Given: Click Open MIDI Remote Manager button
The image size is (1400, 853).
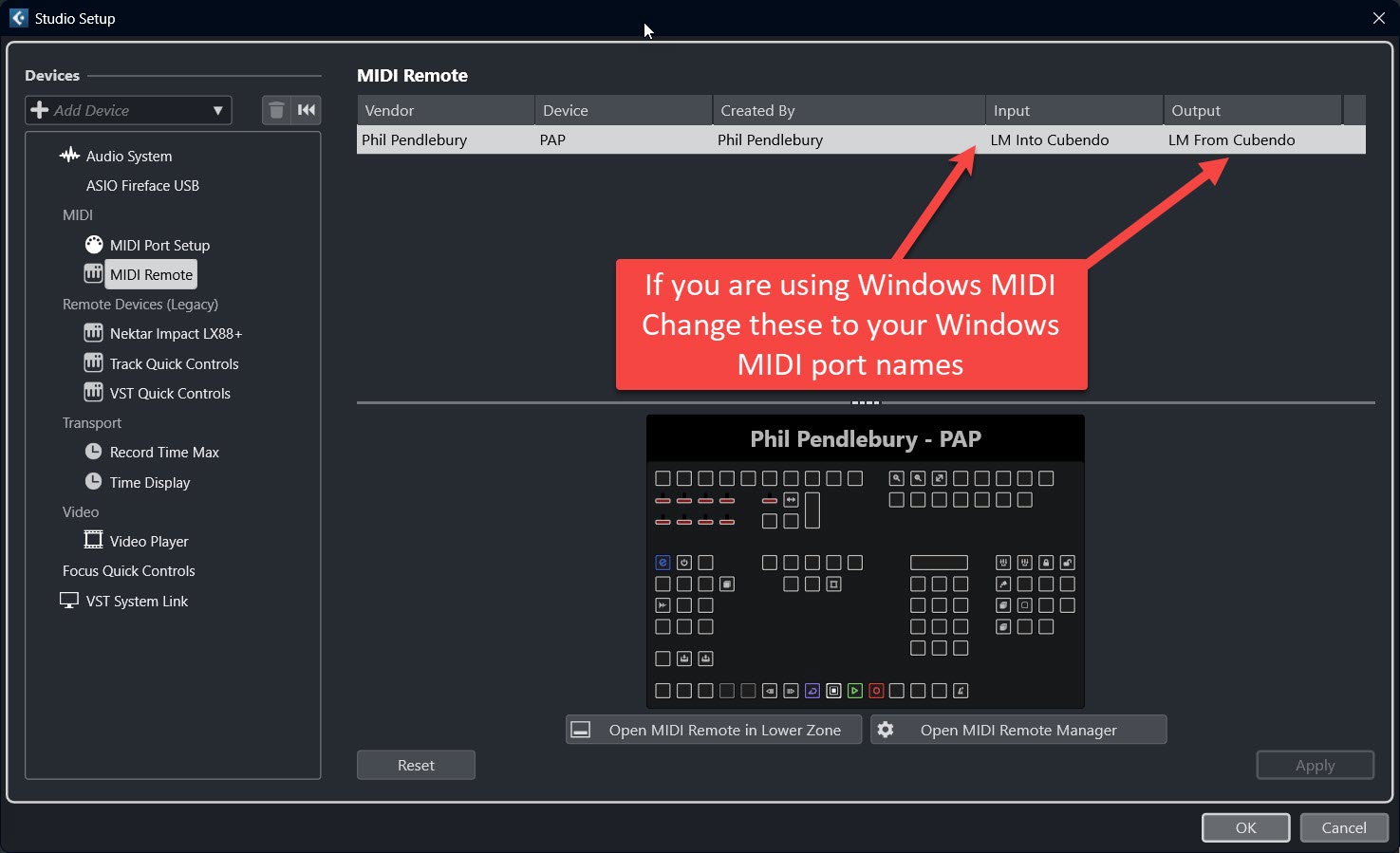Looking at the screenshot, I should (x=1018, y=730).
